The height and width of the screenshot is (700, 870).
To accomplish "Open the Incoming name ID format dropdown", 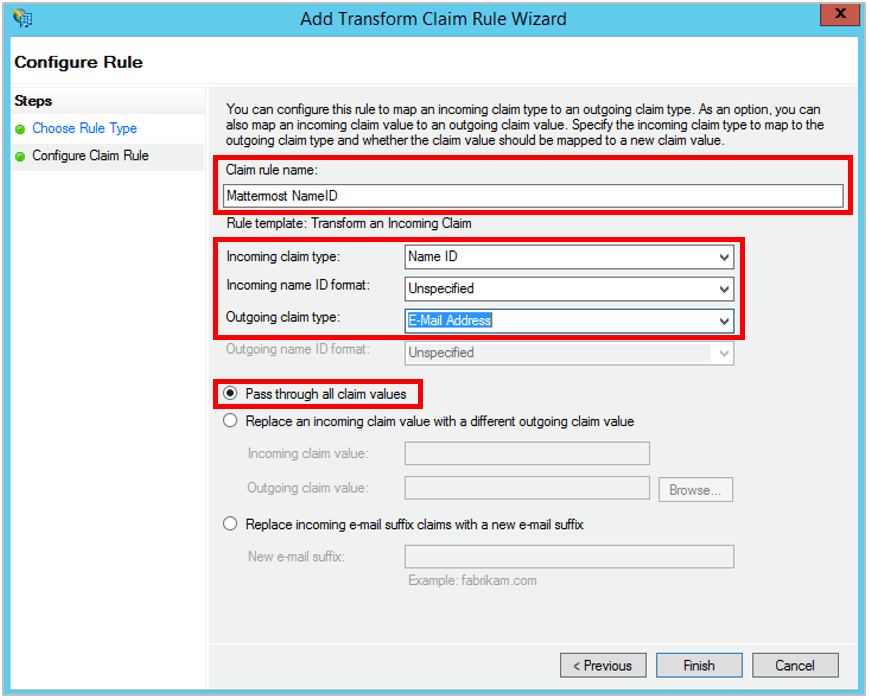I will click(724, 288).
